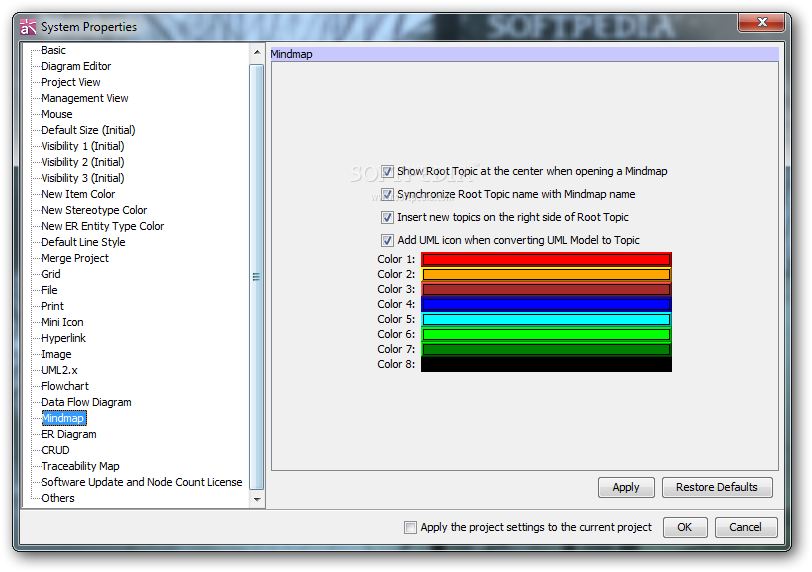Confirm with the OK button
The height and width of the screenshot is (572, 812).
coord(685,527)
